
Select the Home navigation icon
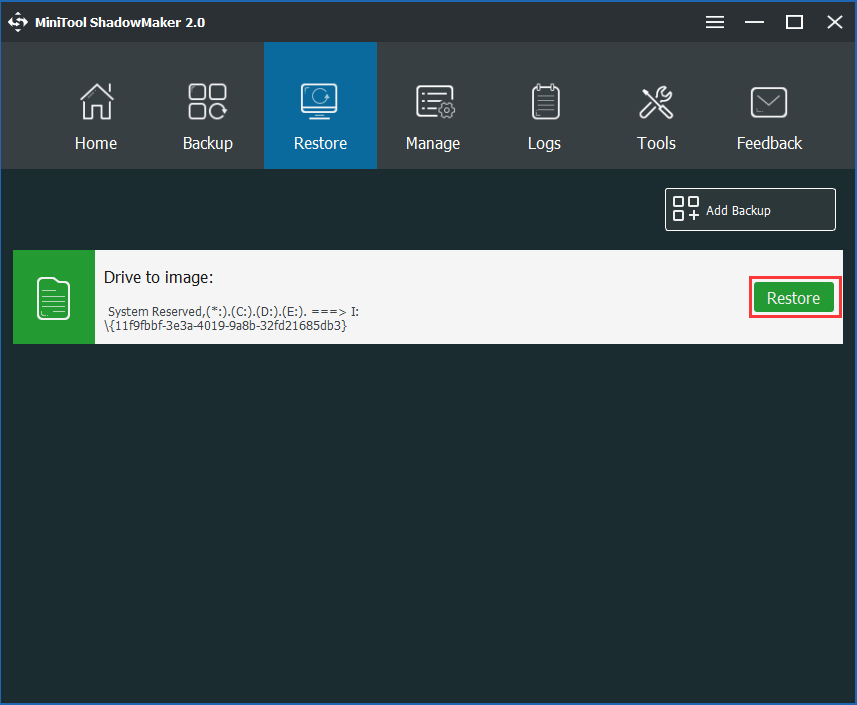(x=95, y=101)
